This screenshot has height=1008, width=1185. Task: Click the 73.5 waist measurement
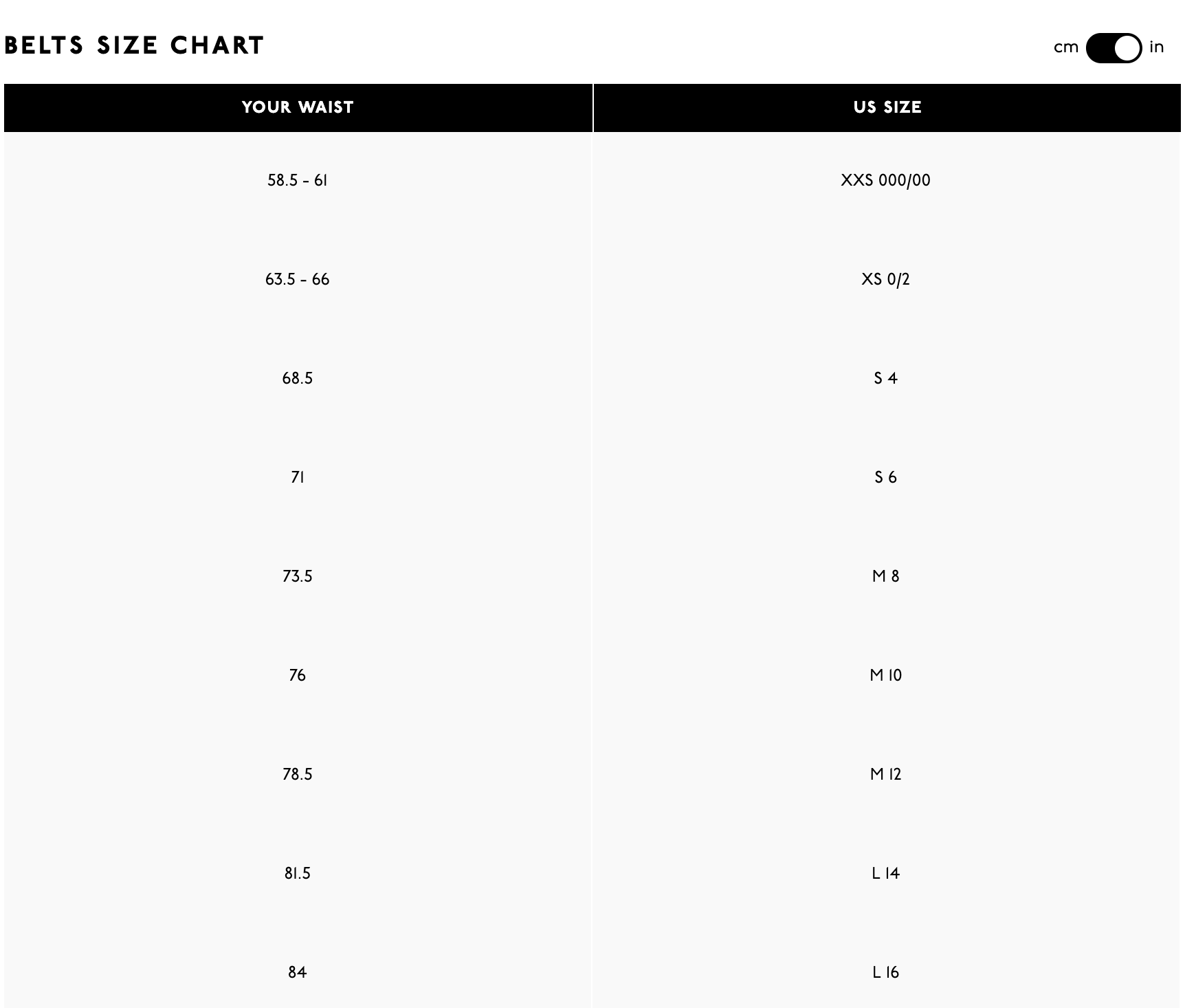(298, 576)
